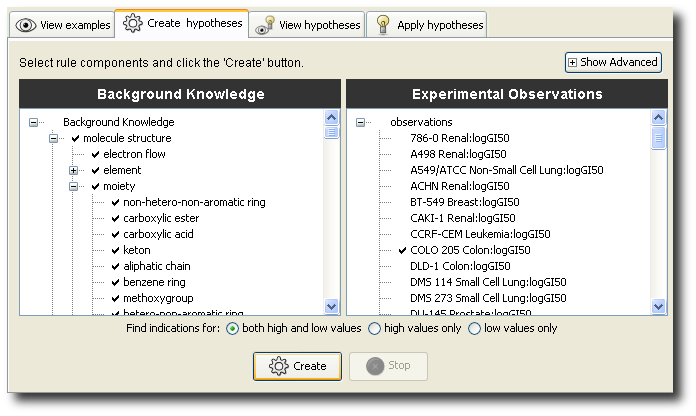
Task: Click the checkmark icon next to carboxylic acid
Action: 116,234
